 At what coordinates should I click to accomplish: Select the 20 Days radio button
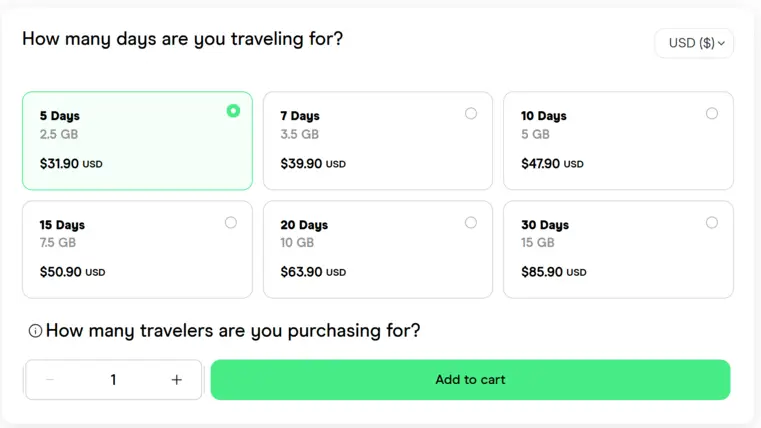click(471, 223)
